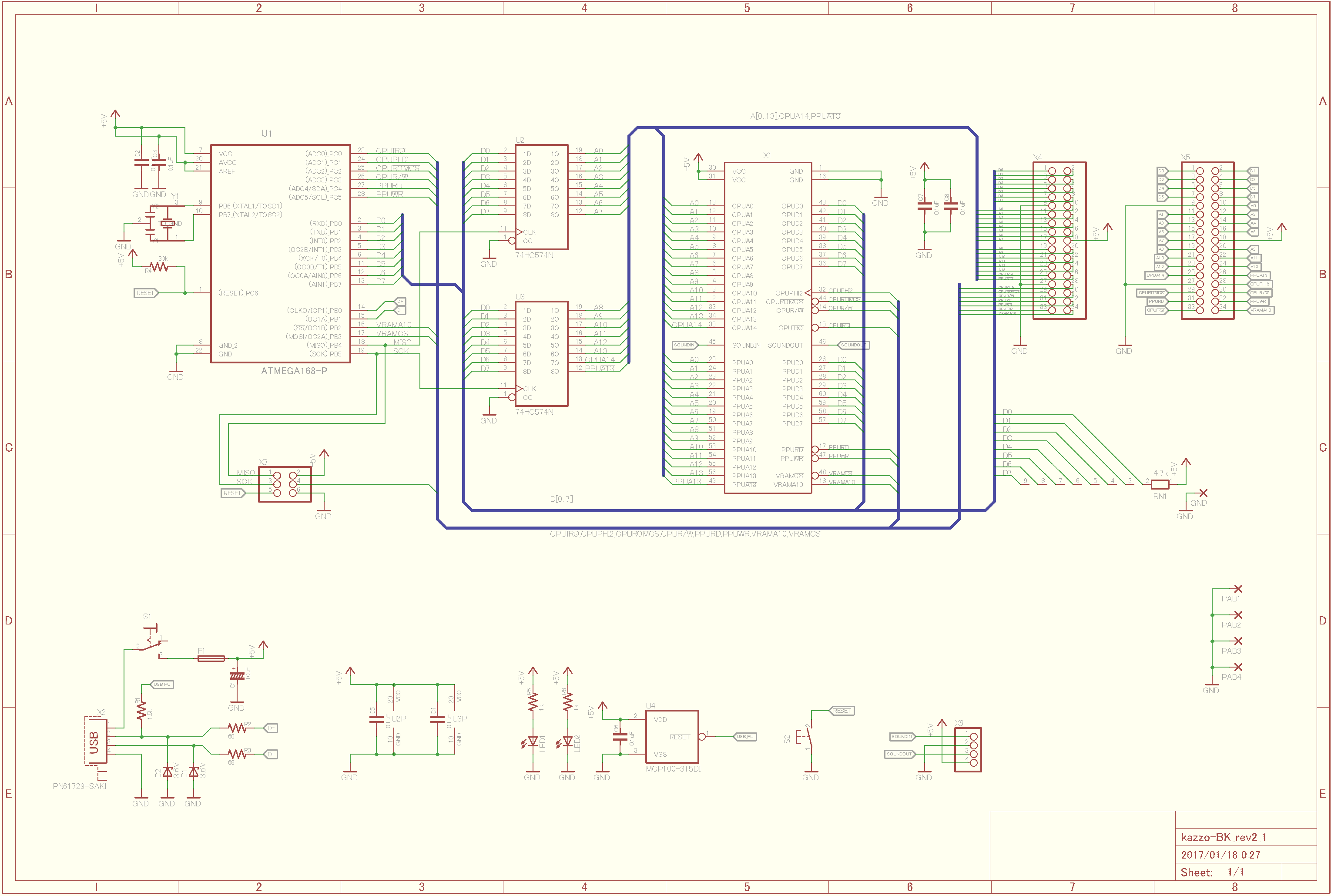Click the kazzo-BK_rev2_1 title text
1331x896 pixels.
point(1223,837)
